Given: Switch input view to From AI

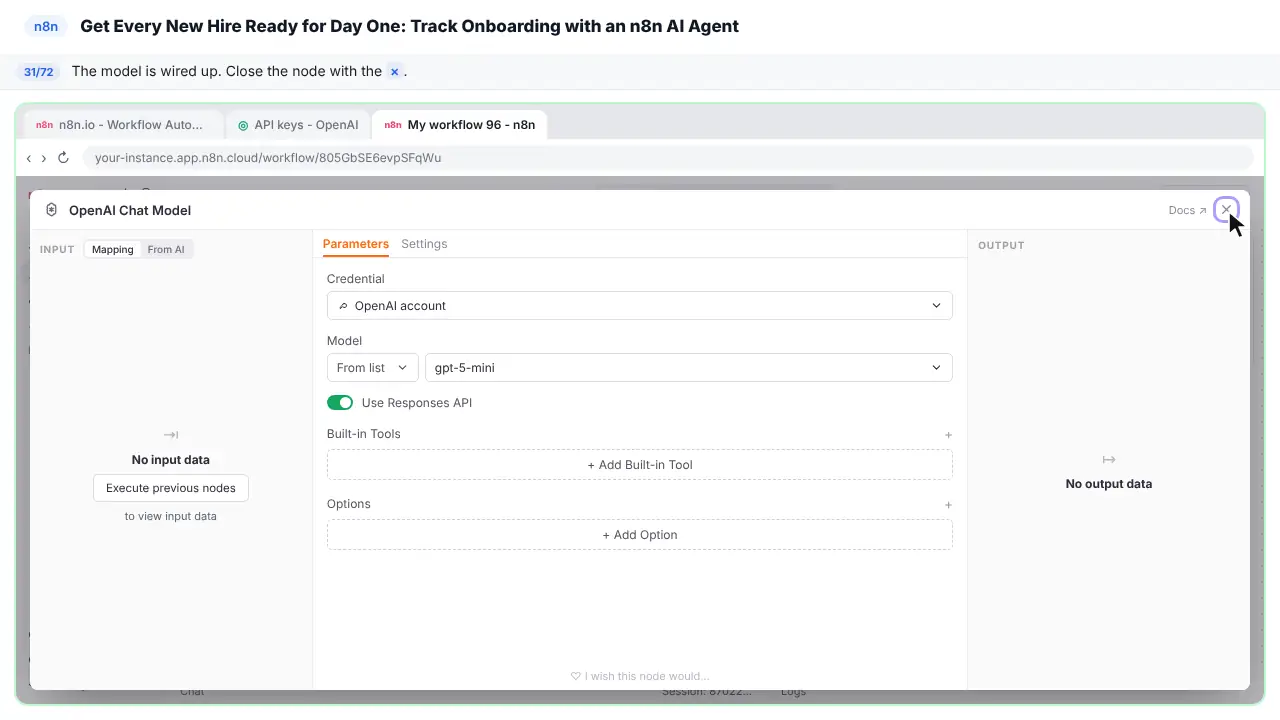Looking at the screenshot, I should pyautogui.click(x=166, y=250).
